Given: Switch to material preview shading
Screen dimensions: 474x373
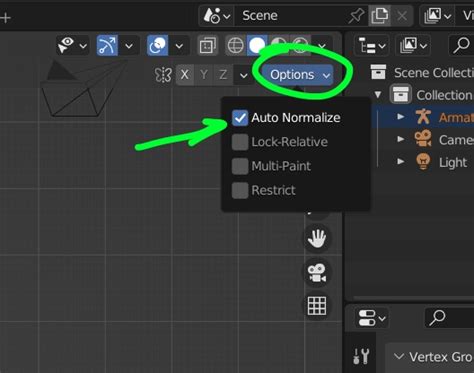Looking at the screenshot, I should click(x=278, y=45).
